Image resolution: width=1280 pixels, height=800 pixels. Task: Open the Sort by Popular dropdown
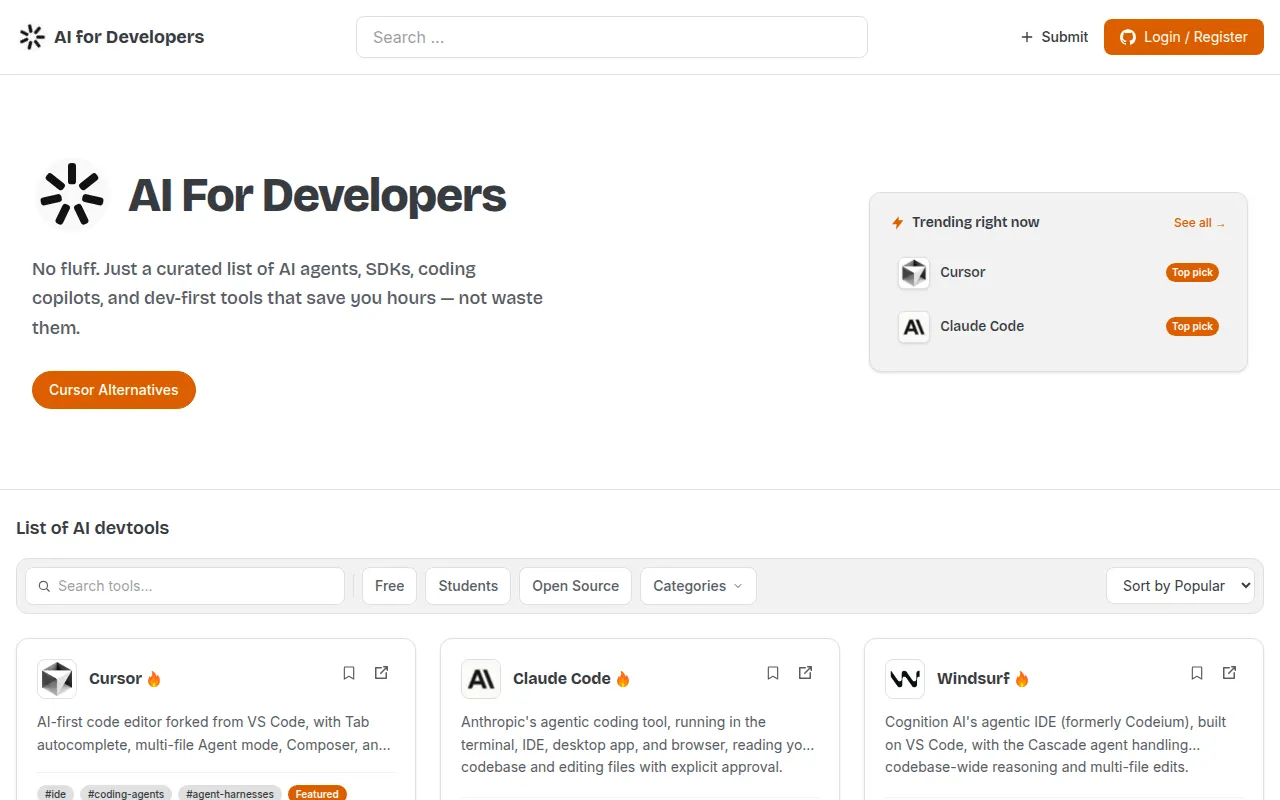click(x=1180, y=586)
